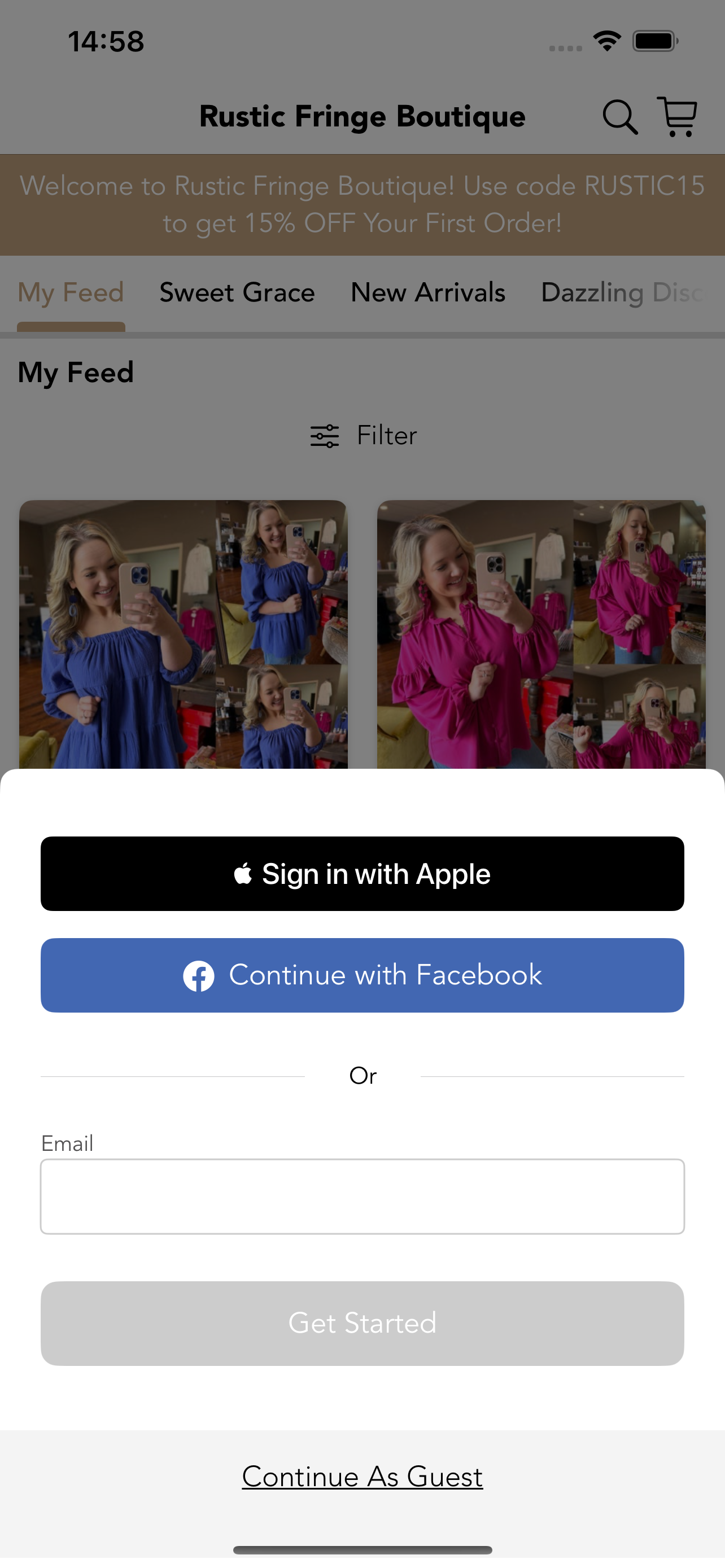Switch to the My Feed tab
The height and width of the screenshot is (1568, 725).
point(71,293)
